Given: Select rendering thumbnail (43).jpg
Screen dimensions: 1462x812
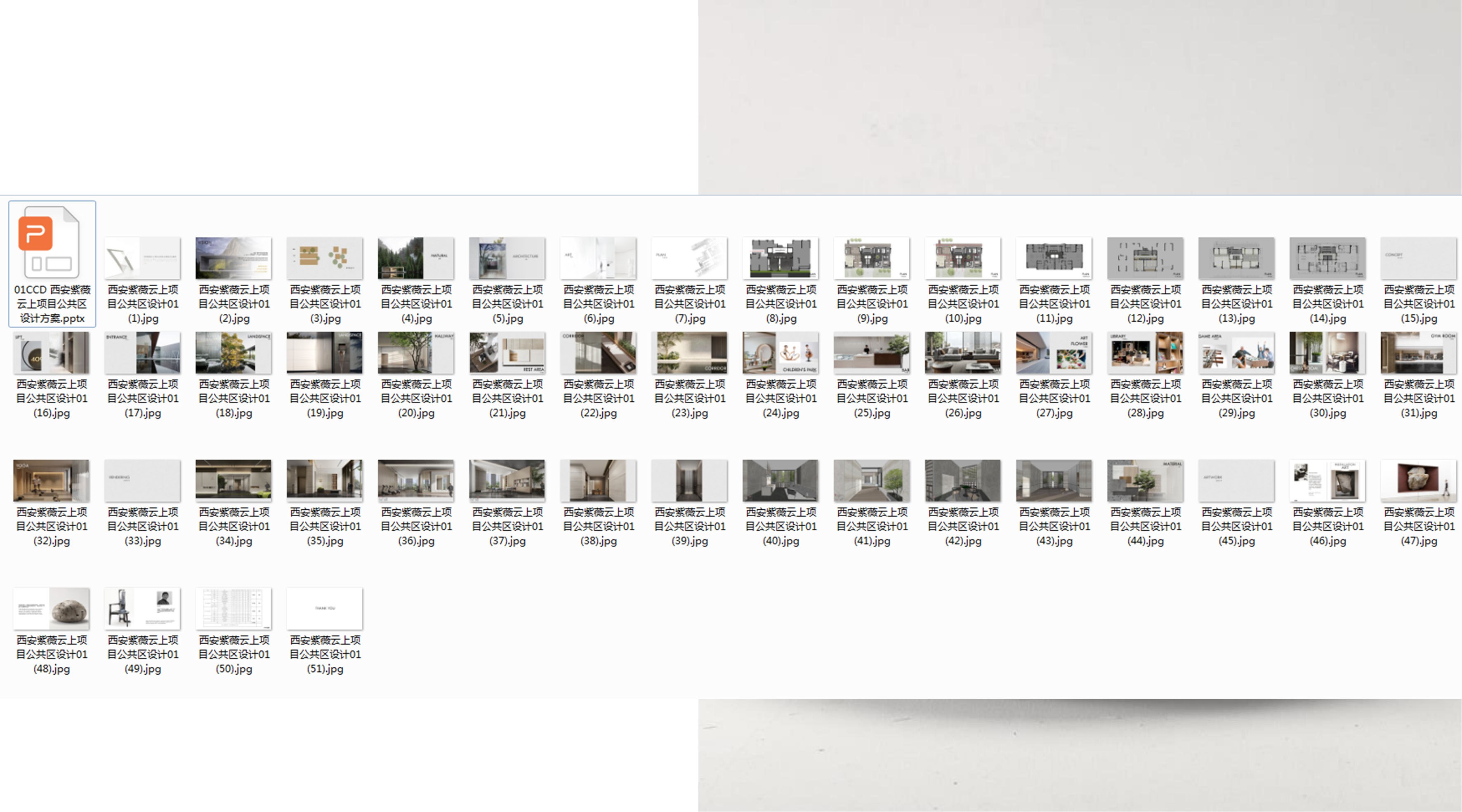Looking at the screenshot, I should [x=1054, y=480].
